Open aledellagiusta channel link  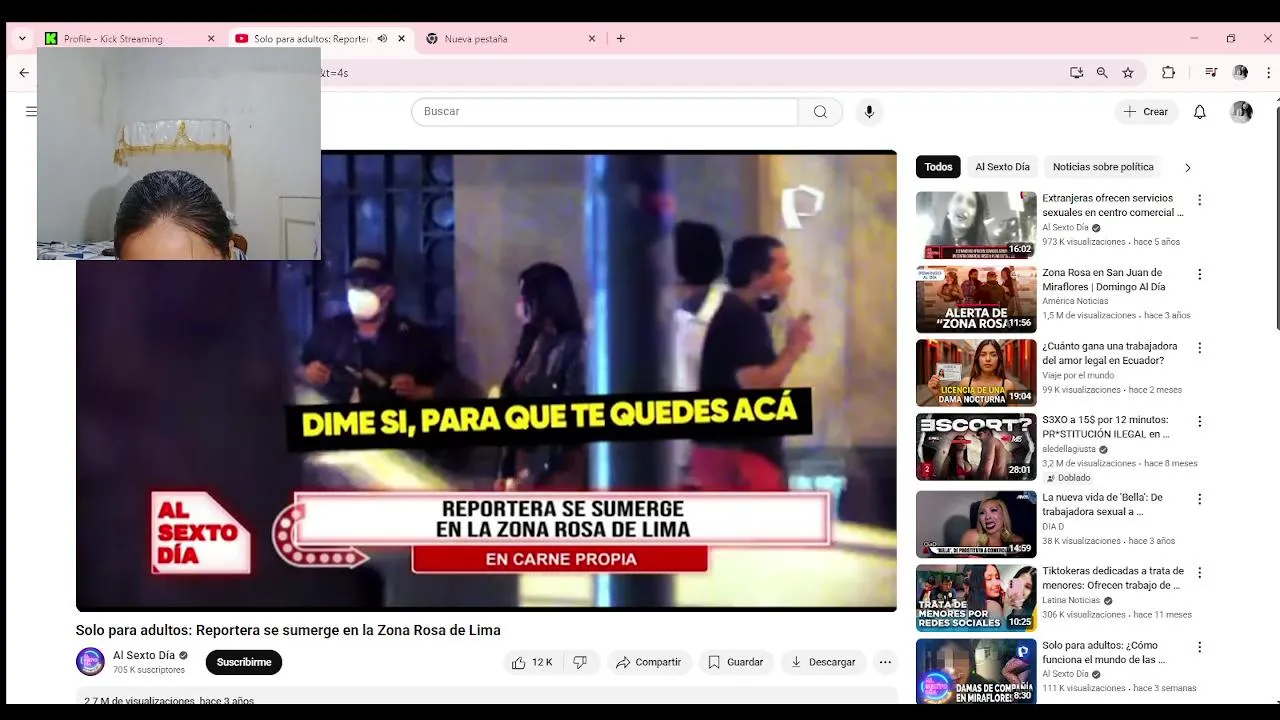(1069, 449)
